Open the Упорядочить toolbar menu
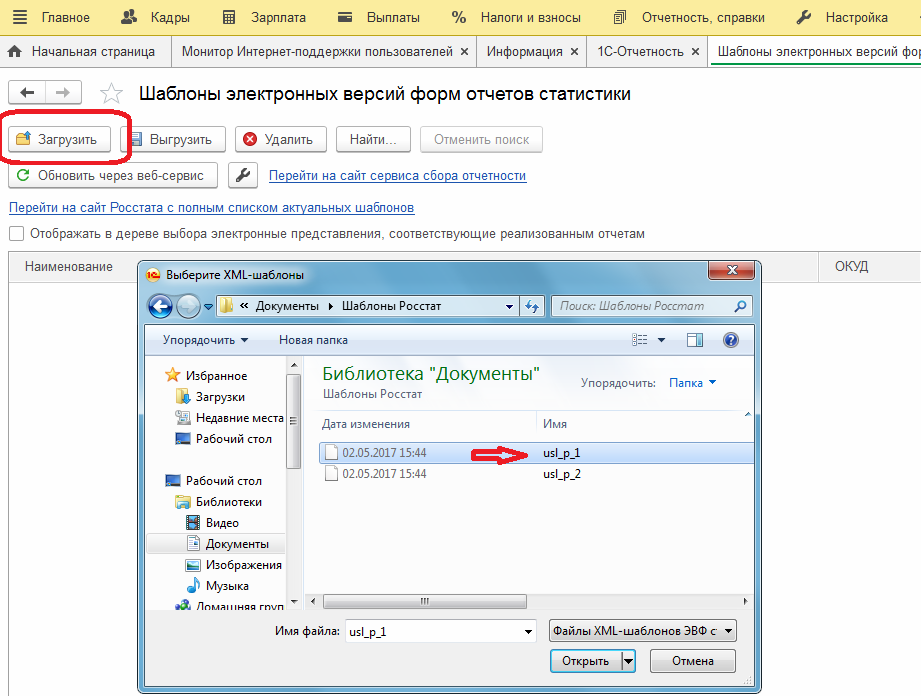This screenshot has height=696, width=921. click(x=205, y=340)
